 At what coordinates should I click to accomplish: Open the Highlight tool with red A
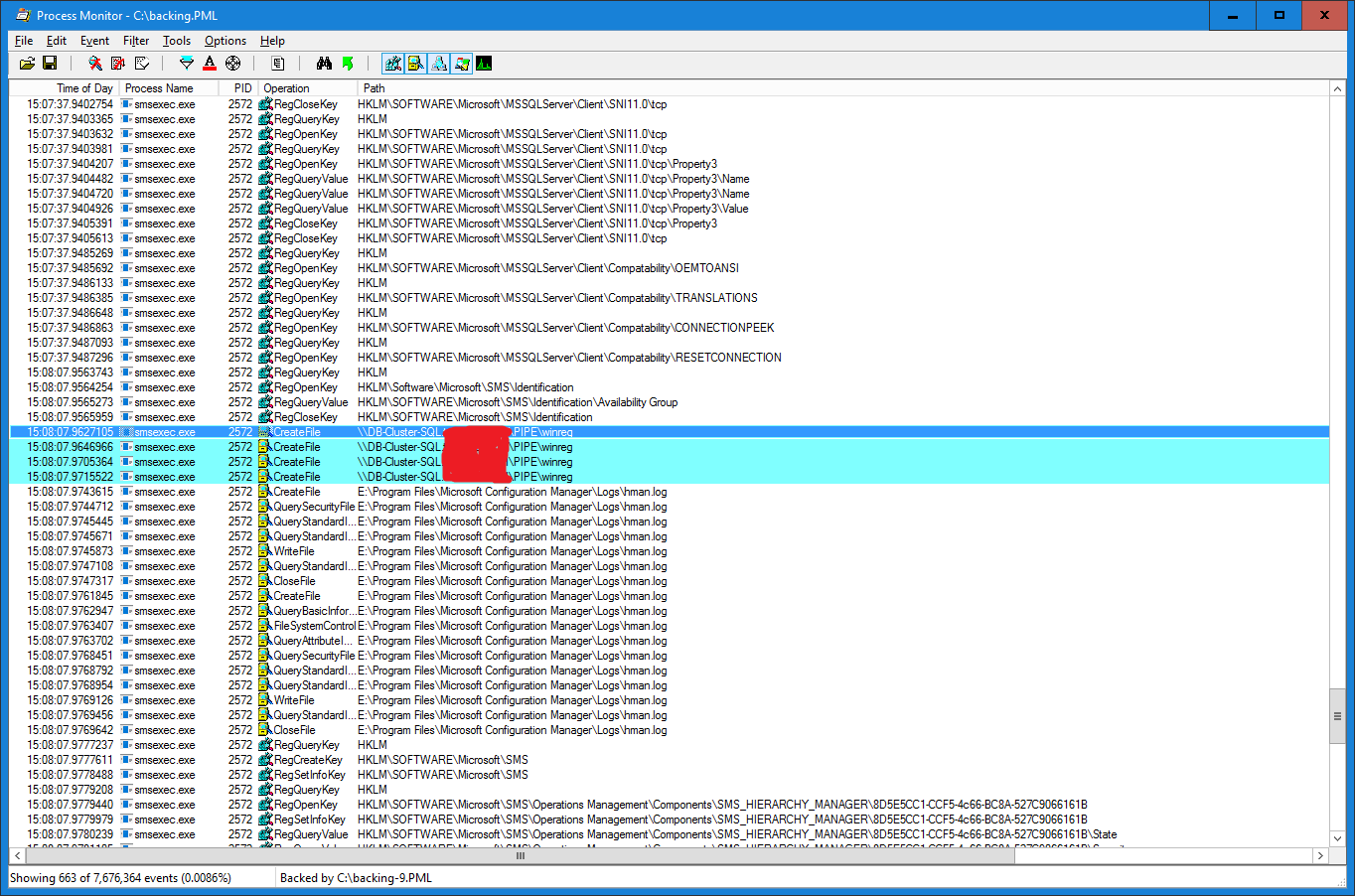point(210,64)
